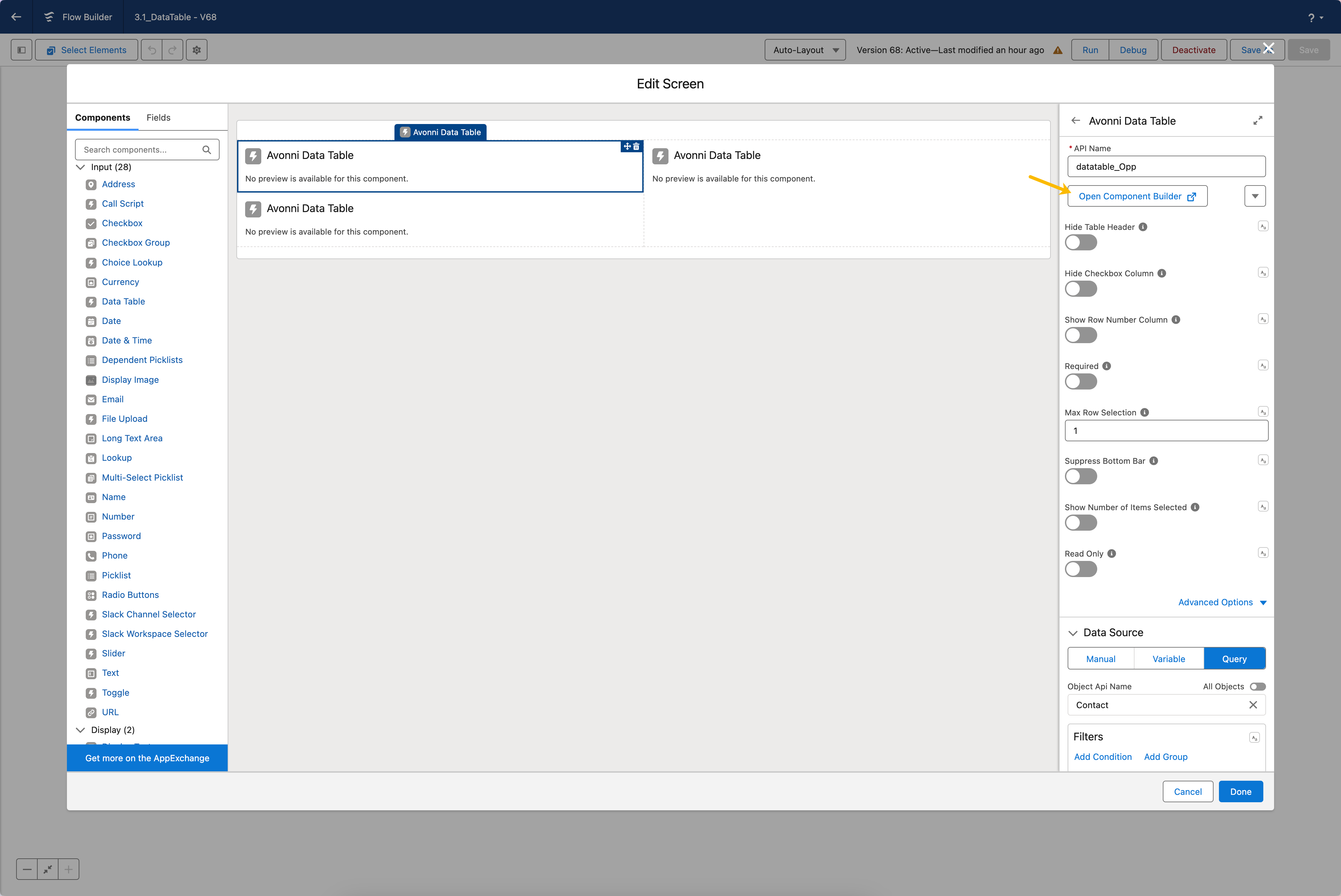Image resolution: width=1341 pixels, height=896 pixels.
Task: Click the warning triangle next to version status
Action: 1058,50
